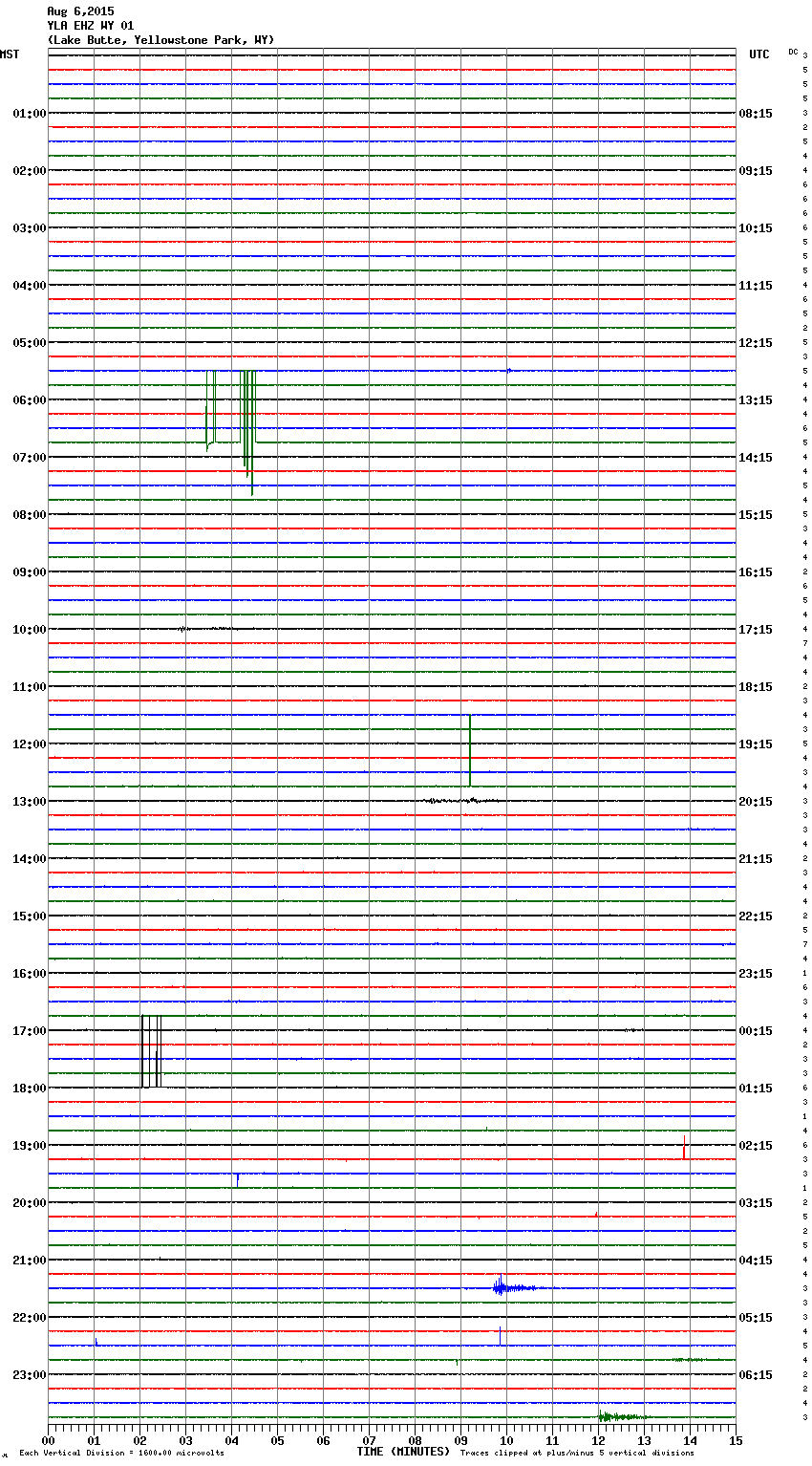Click the 22:15 UTC time label
812x1466 pixels.
[x=756, y=916]
